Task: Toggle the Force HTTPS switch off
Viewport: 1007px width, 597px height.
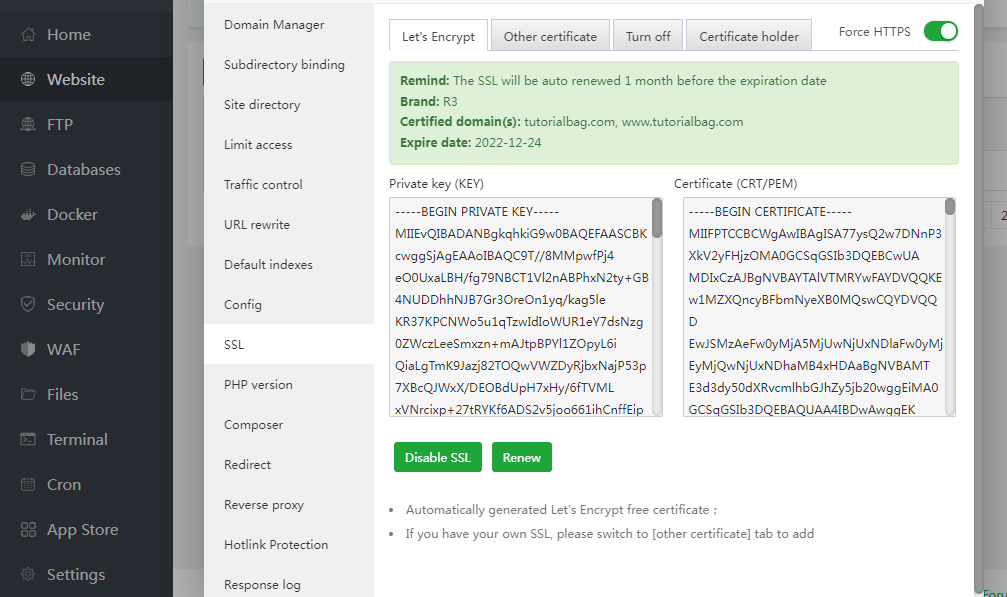Action: 940,31
